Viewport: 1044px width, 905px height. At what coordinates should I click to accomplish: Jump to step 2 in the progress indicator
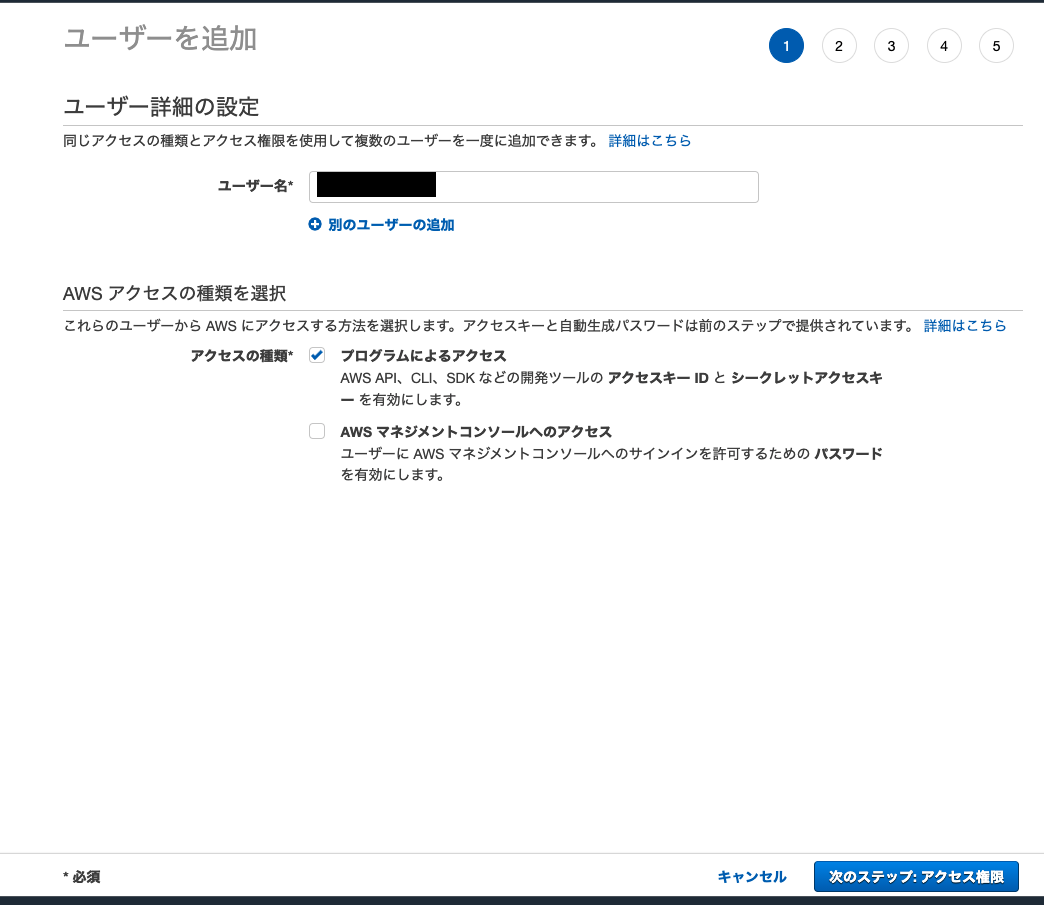tap(839, 45)
